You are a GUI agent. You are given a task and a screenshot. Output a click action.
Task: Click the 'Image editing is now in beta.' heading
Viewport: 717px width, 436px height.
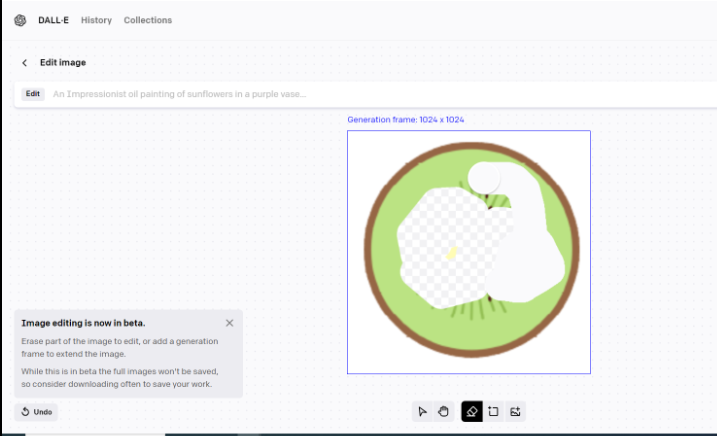(x=83, y=323)
